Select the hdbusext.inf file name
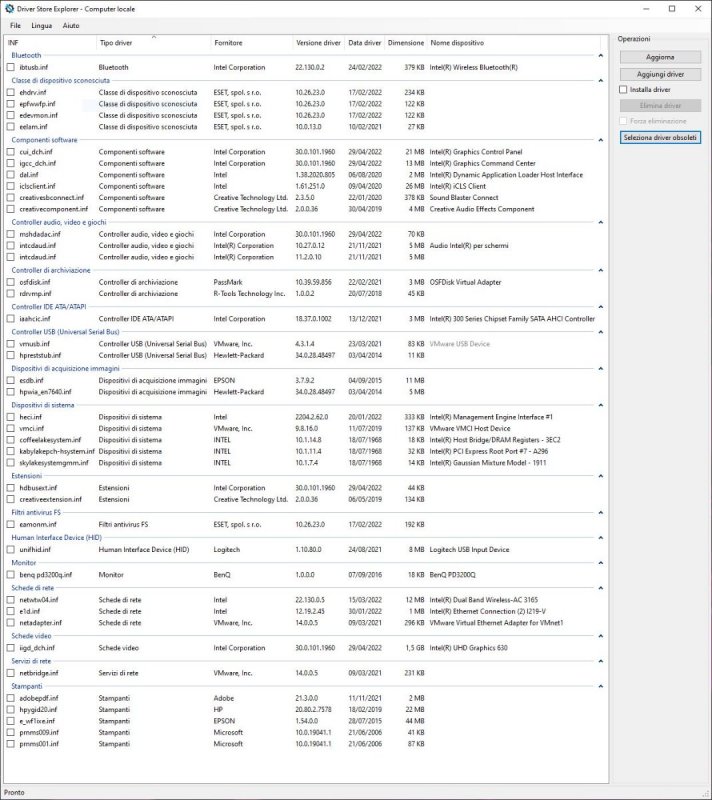Screen dimensions: 712x800 tap(38, 488)
